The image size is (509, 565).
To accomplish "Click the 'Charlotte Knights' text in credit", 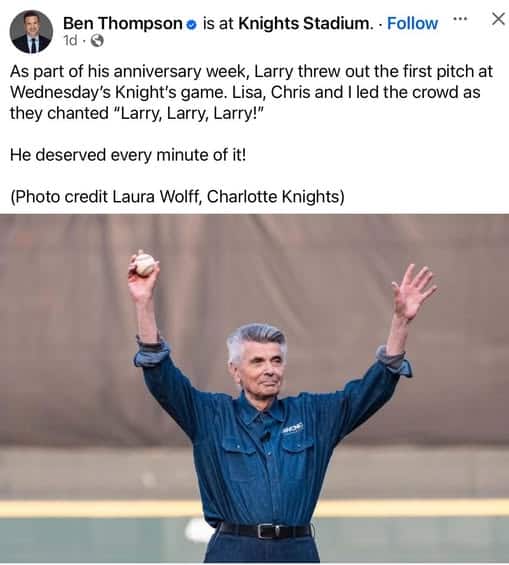I will point(273,197).
